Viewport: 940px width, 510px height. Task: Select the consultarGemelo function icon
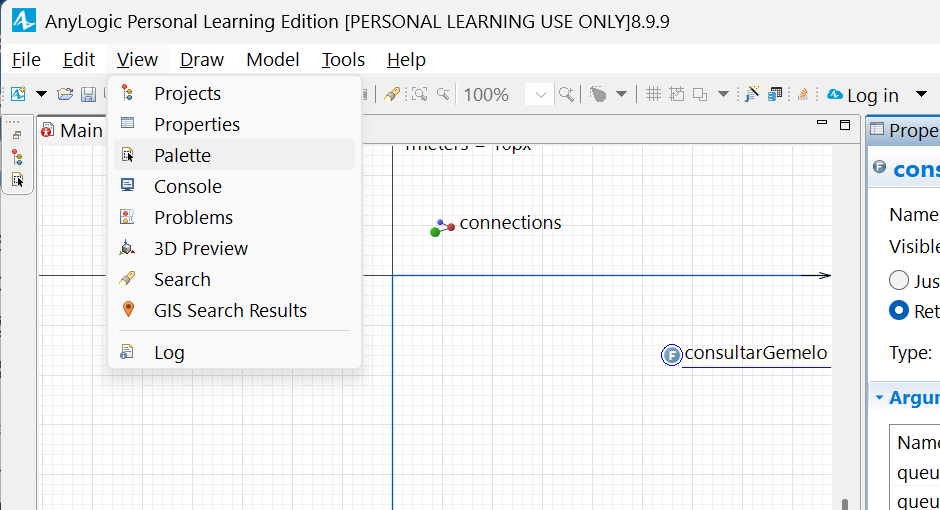point(671,355)
